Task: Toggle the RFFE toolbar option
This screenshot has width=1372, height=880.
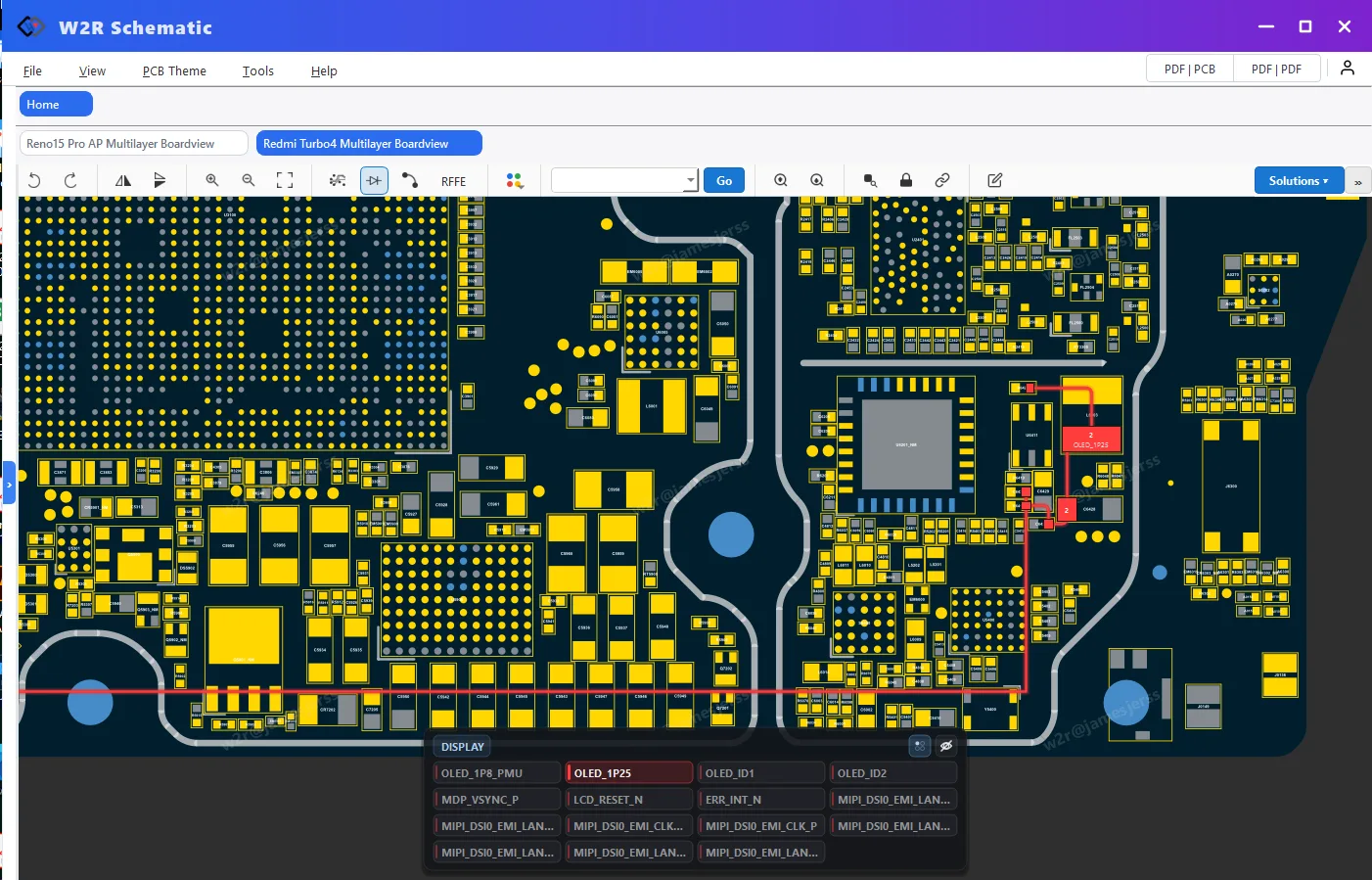Action: tap(453, 181)
